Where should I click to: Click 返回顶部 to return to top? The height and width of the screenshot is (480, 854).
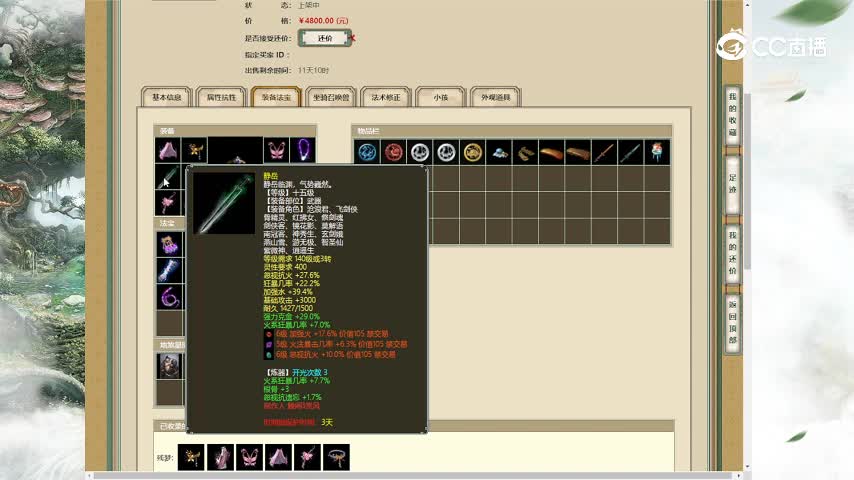click(733, 323)
